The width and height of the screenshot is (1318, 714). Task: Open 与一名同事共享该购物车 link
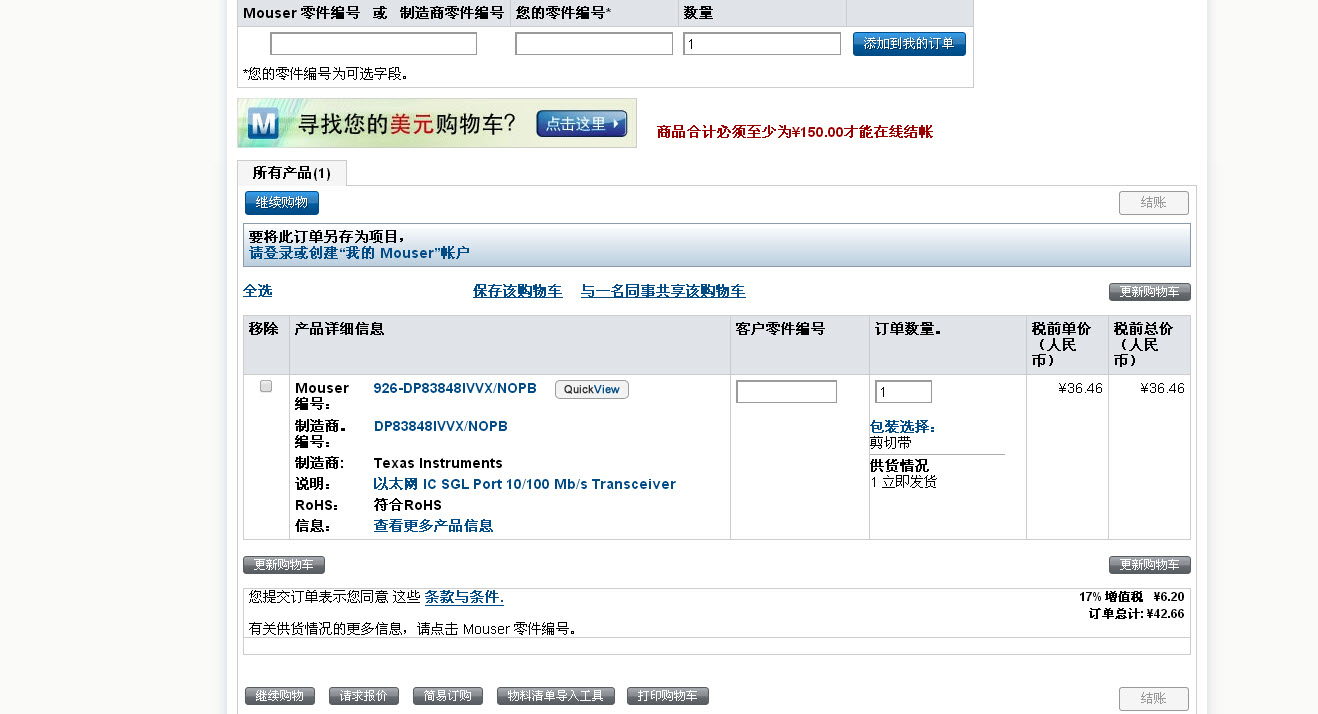click(663, 291)
